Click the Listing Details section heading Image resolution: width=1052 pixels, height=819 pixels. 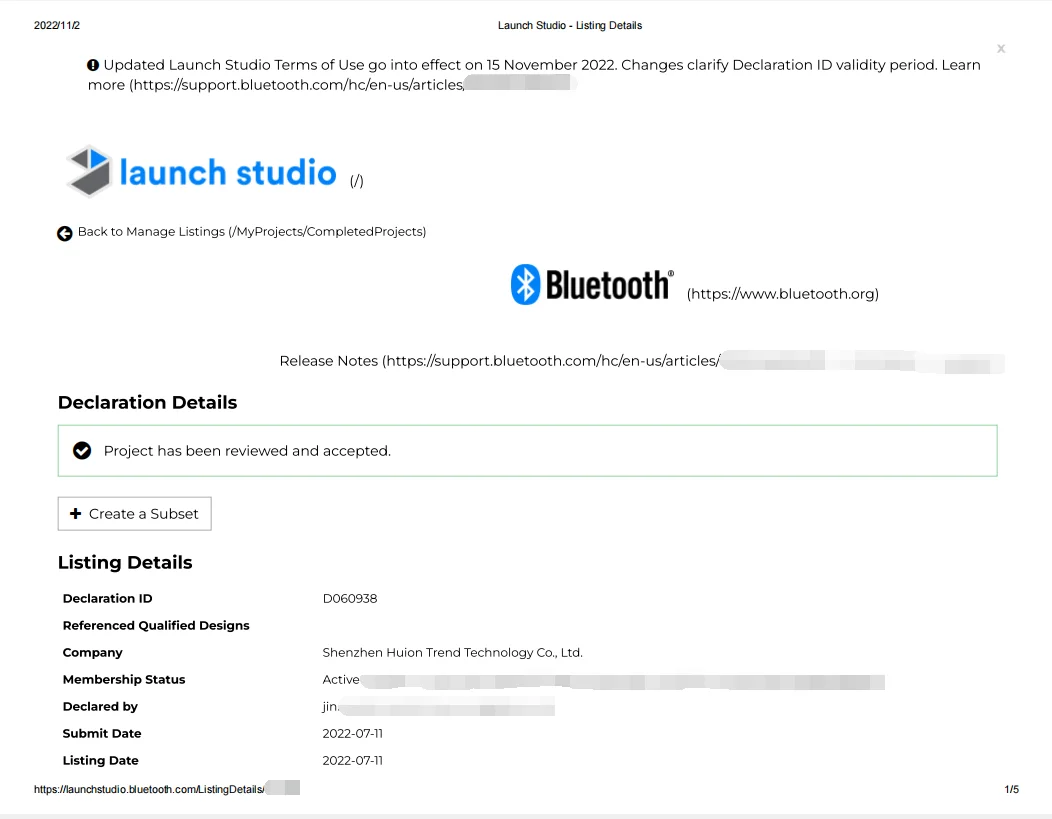[125, 563]
